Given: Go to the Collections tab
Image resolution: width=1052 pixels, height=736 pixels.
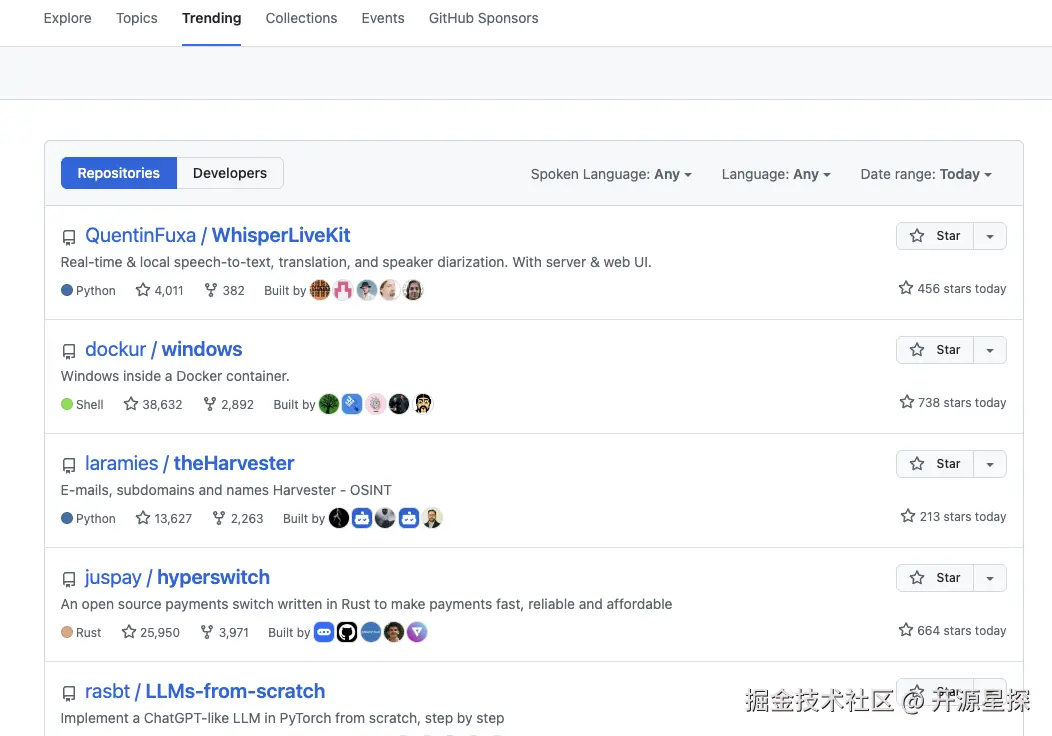Looking at the screenshot, I should tap(301, 18).
